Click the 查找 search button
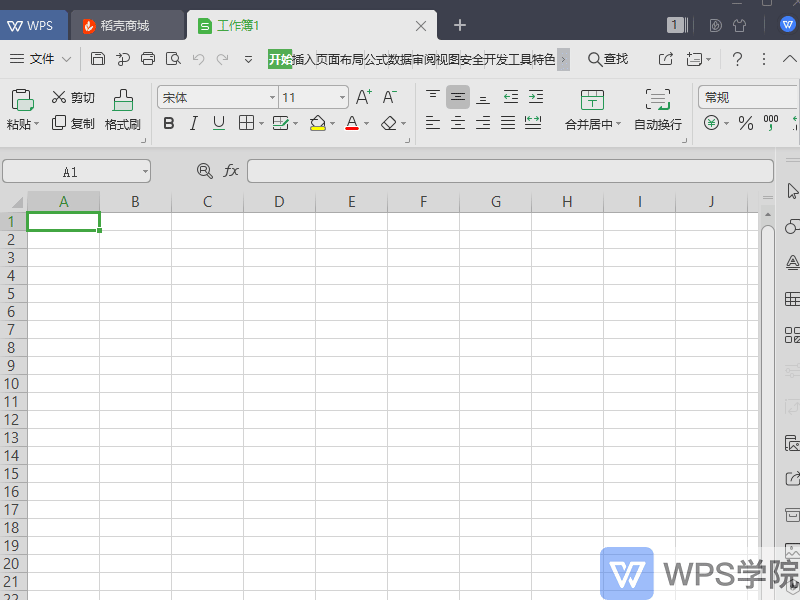Viewport: 800px width, 600px height. click(x=608, y=59)
